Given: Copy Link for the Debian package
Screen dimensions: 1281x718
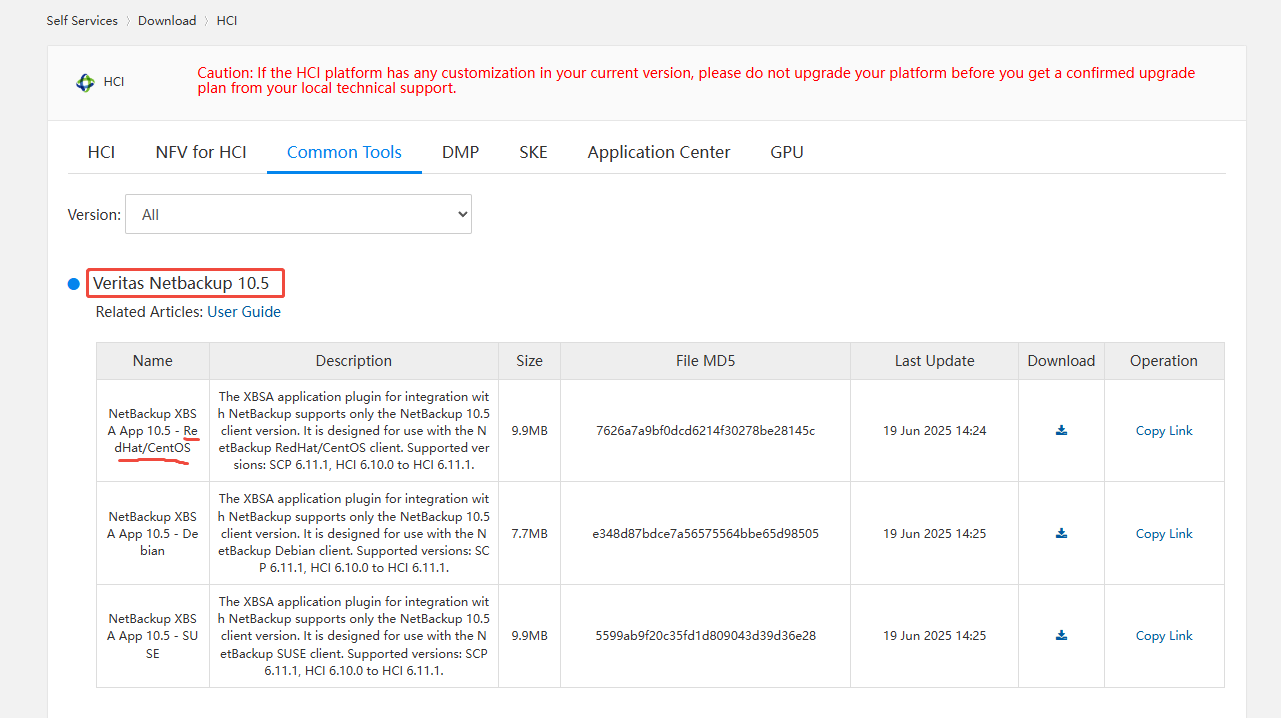Looking at the screenshot, I should (1164, 534).
